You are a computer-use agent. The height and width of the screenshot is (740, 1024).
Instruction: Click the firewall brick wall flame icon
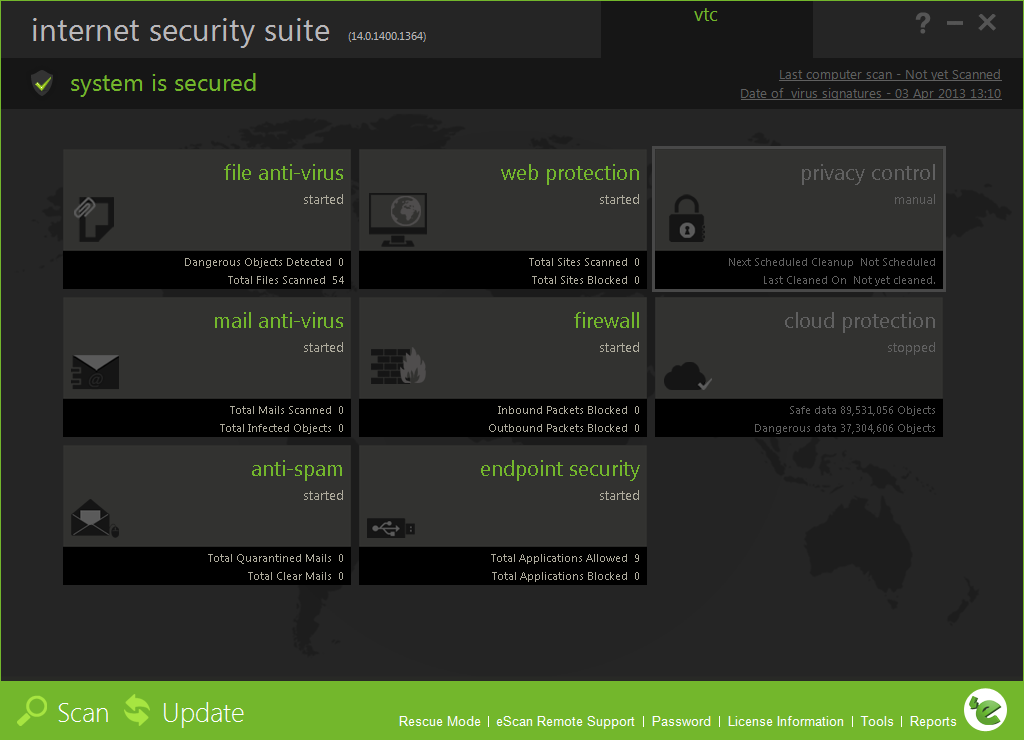pyautogui.click(x=399, y=368)
